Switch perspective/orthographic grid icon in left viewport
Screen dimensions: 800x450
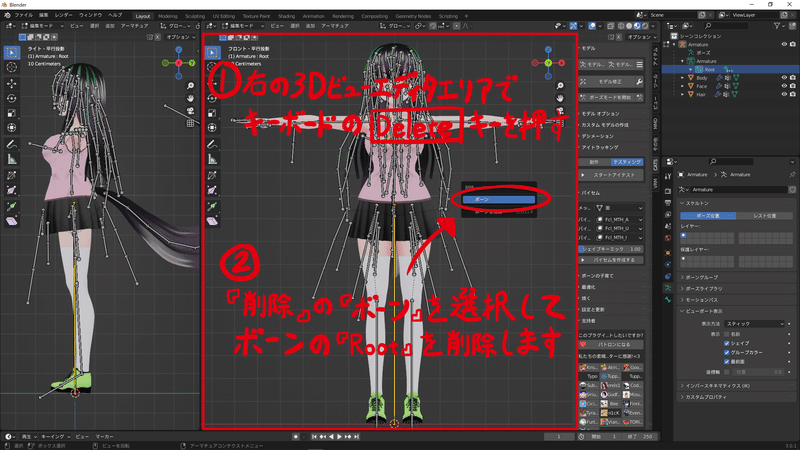(190, 123)
